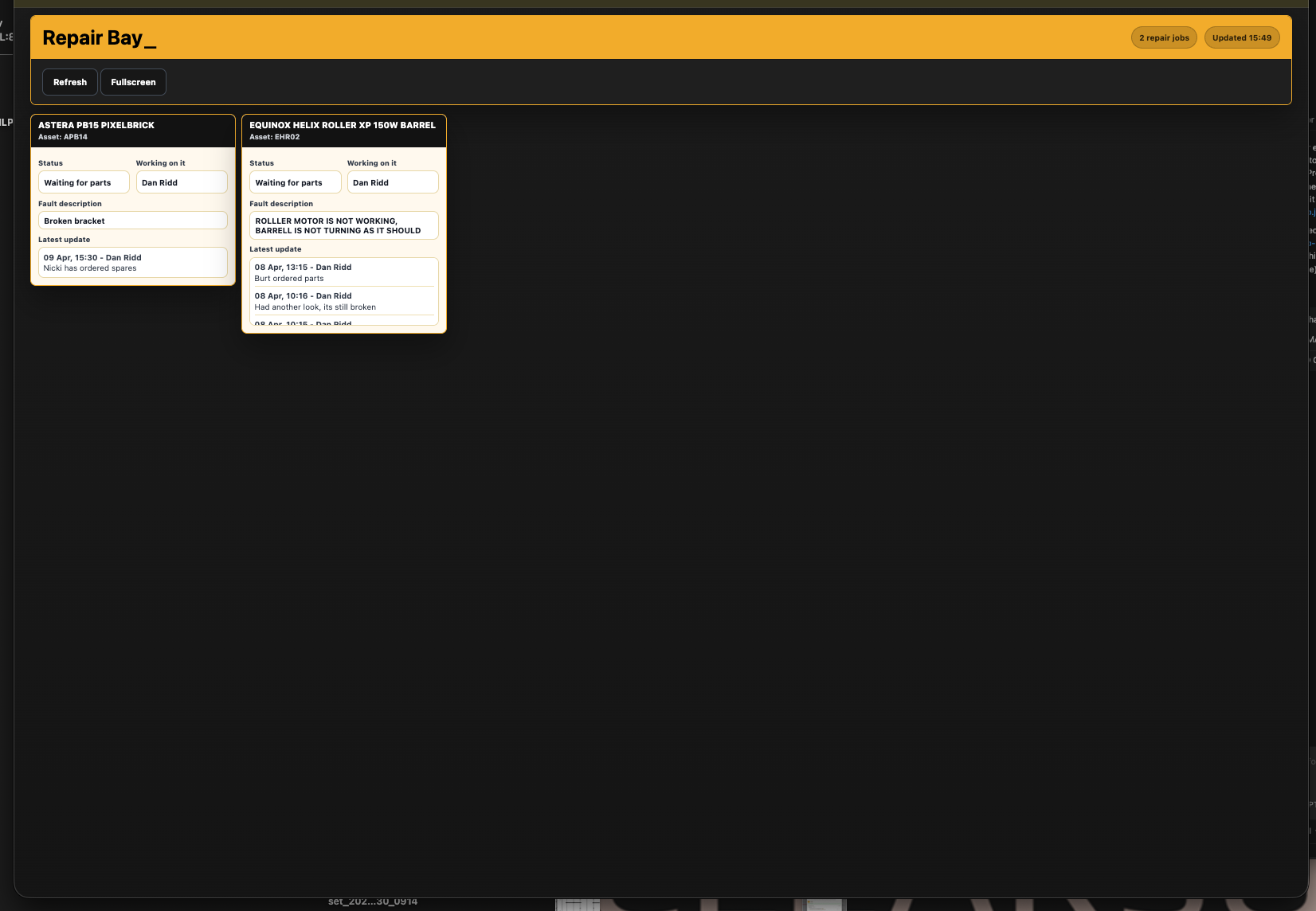Viewport: 1316px width, 911px height.
Task: Click the "Burt ordered parts" update entry
Action: (343, 272)
